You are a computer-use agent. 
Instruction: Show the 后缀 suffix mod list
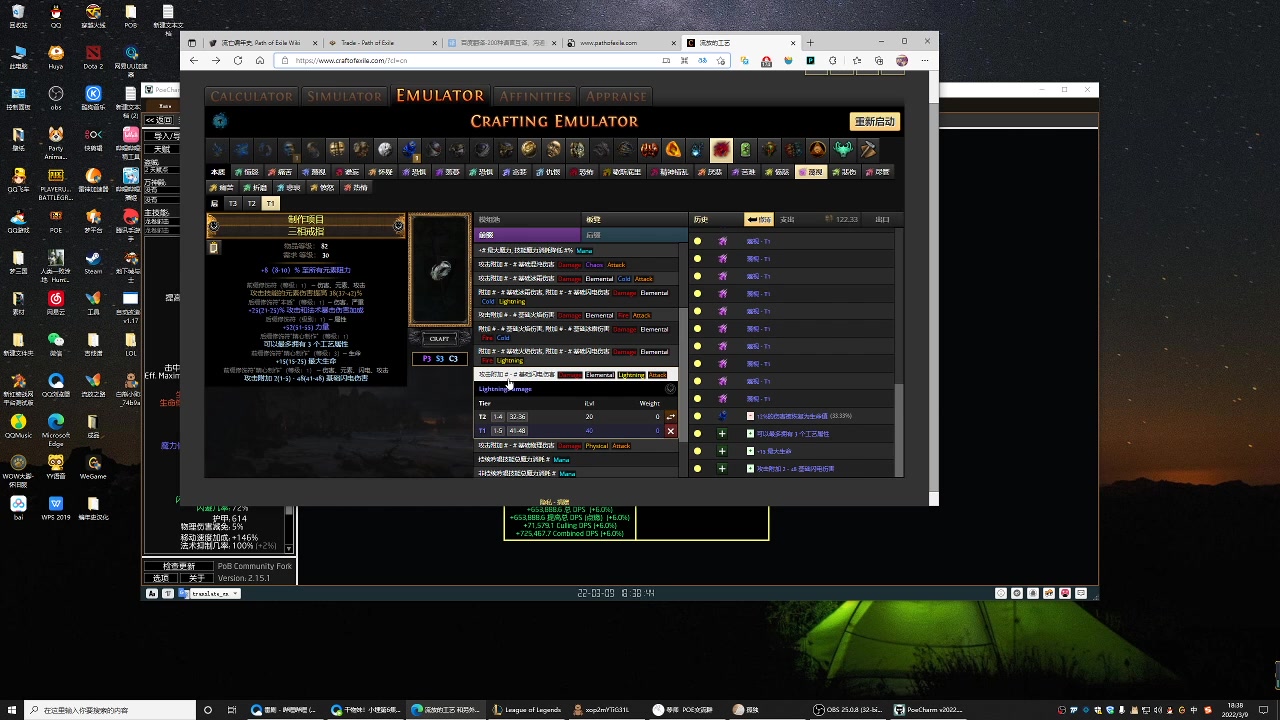(x=635, y=235)
